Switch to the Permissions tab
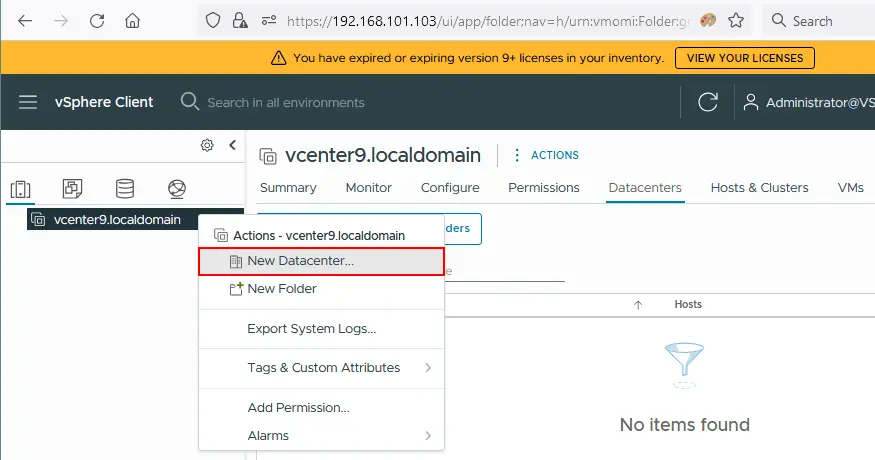Screen dimensions: 875x460 [x=544, y=188]
